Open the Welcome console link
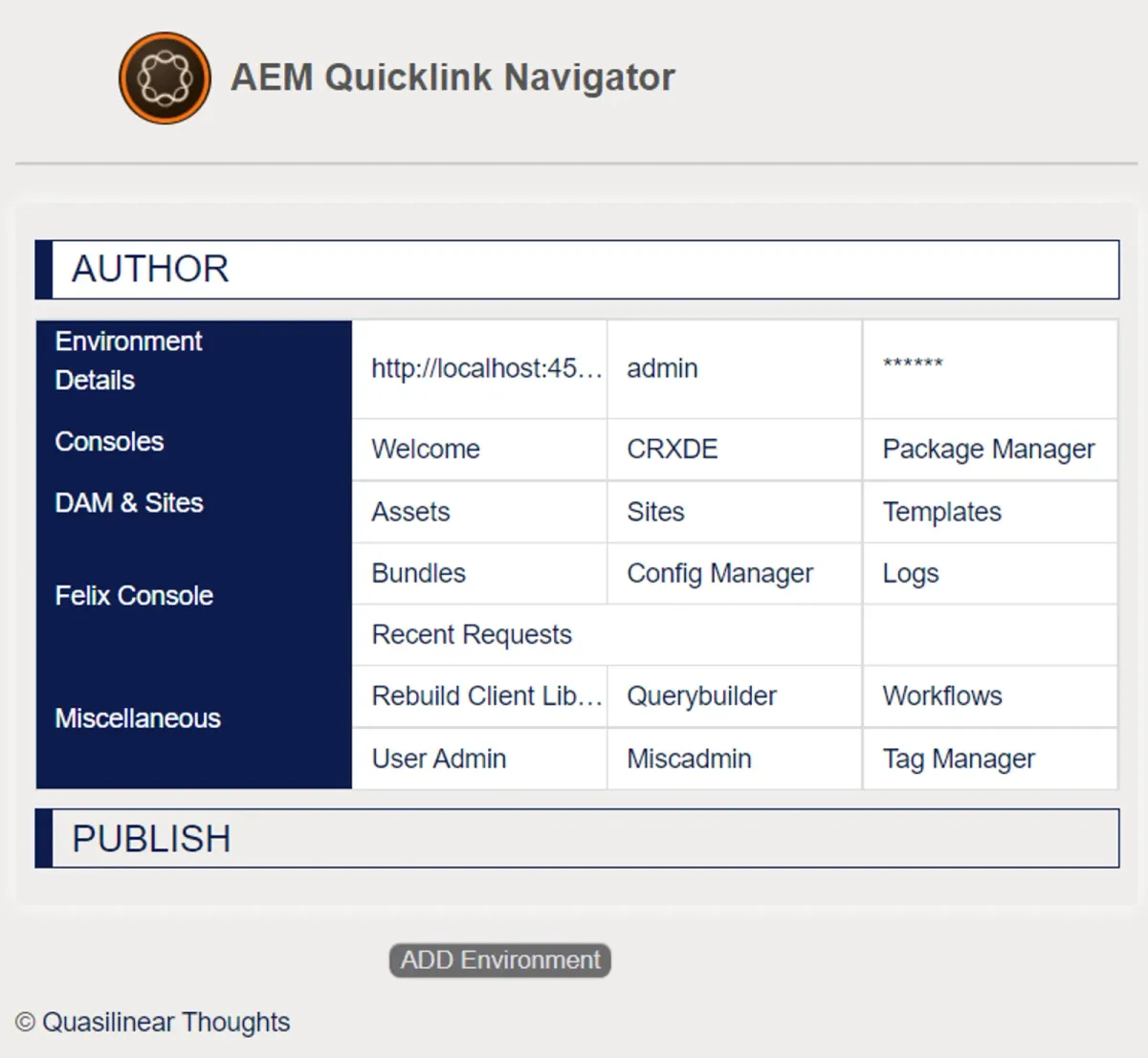 [426, 450]
